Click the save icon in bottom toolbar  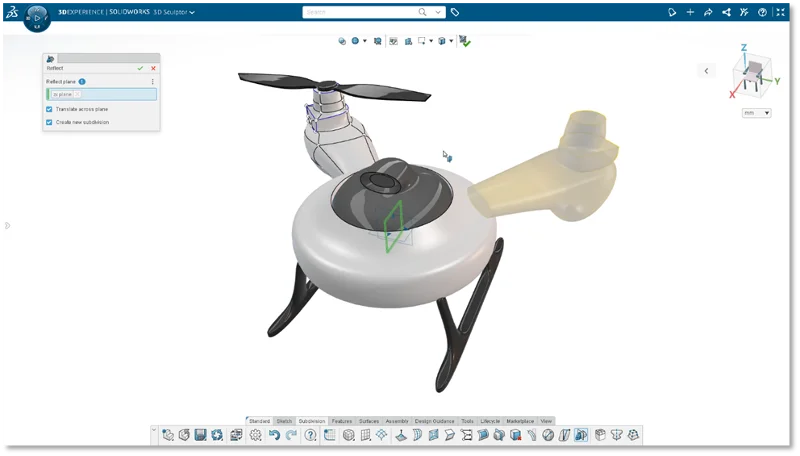pyautogui.click(x=200, y=435)
